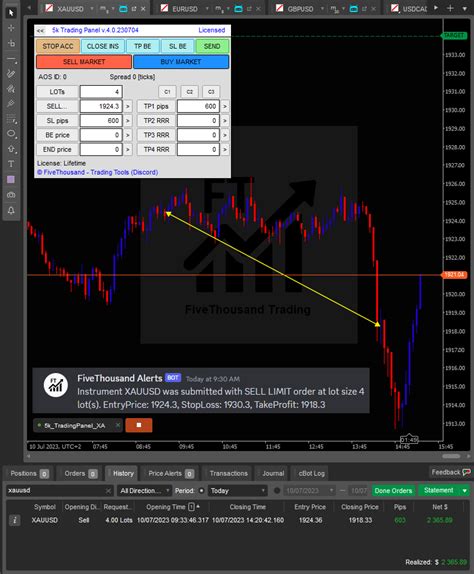Select the text tool in left toolbar
474x574 pixels.
pos(11,164)
